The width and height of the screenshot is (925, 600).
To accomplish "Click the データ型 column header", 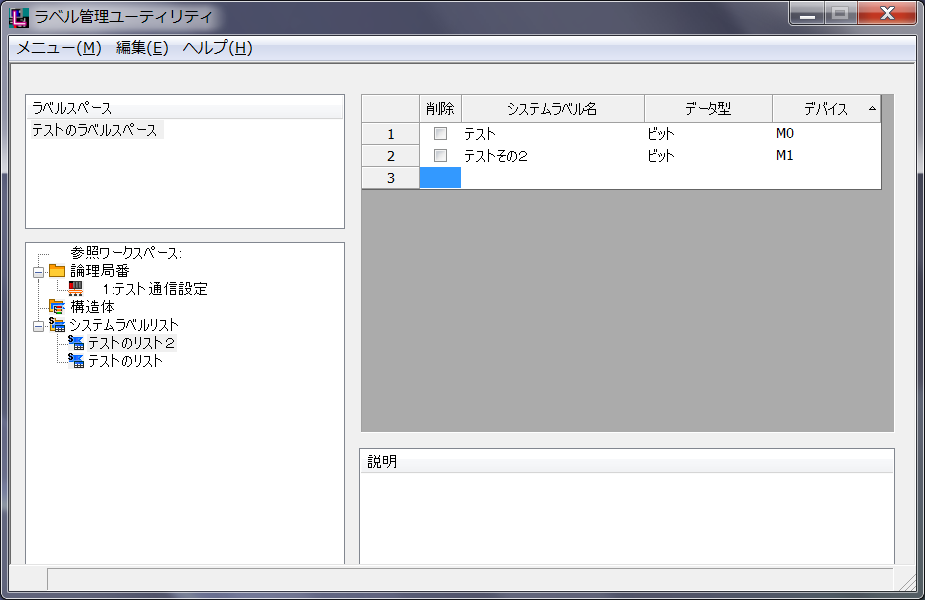I will 708,109.
